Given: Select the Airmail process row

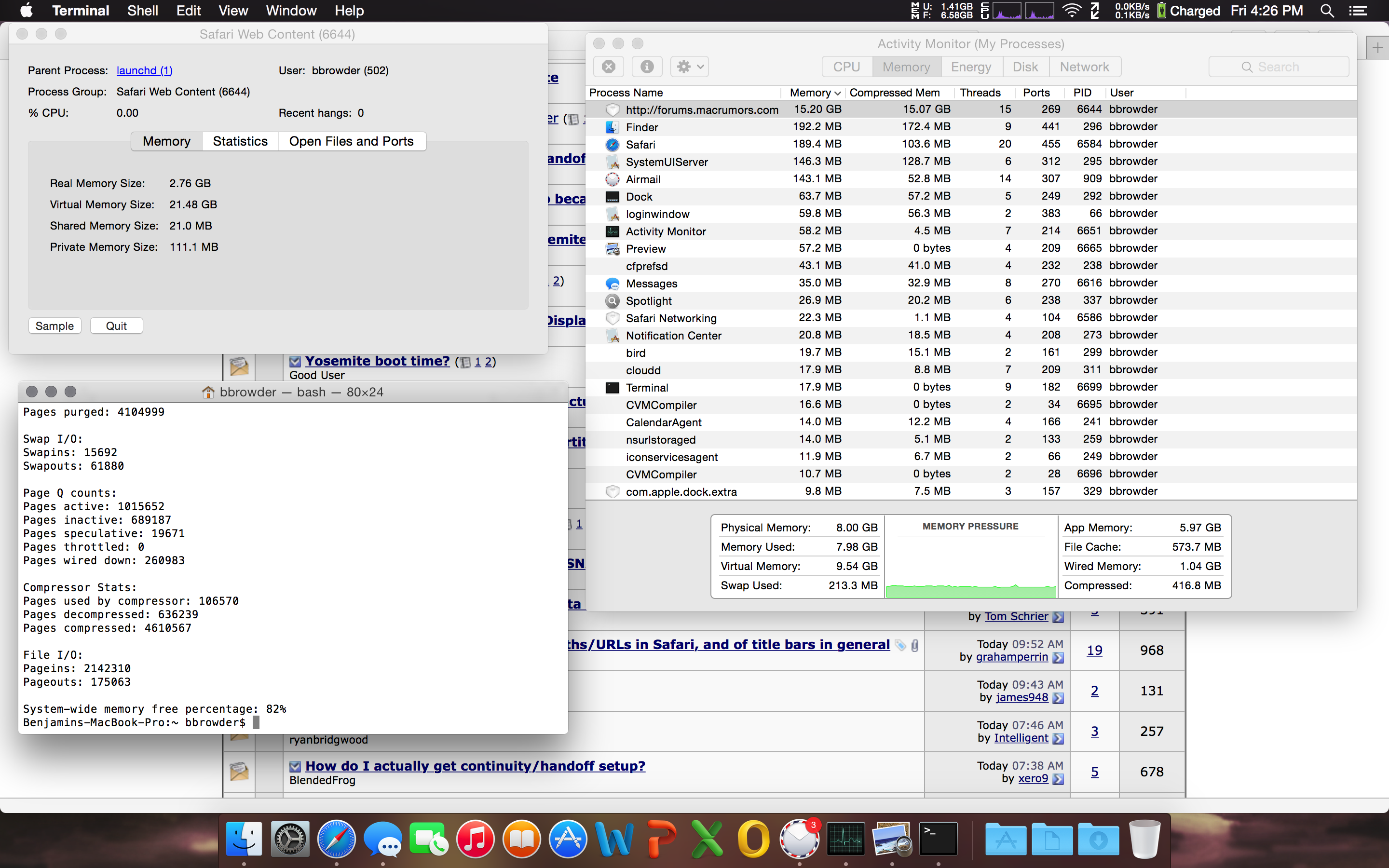Looking at the screenshot, I should tap(643, 179).
